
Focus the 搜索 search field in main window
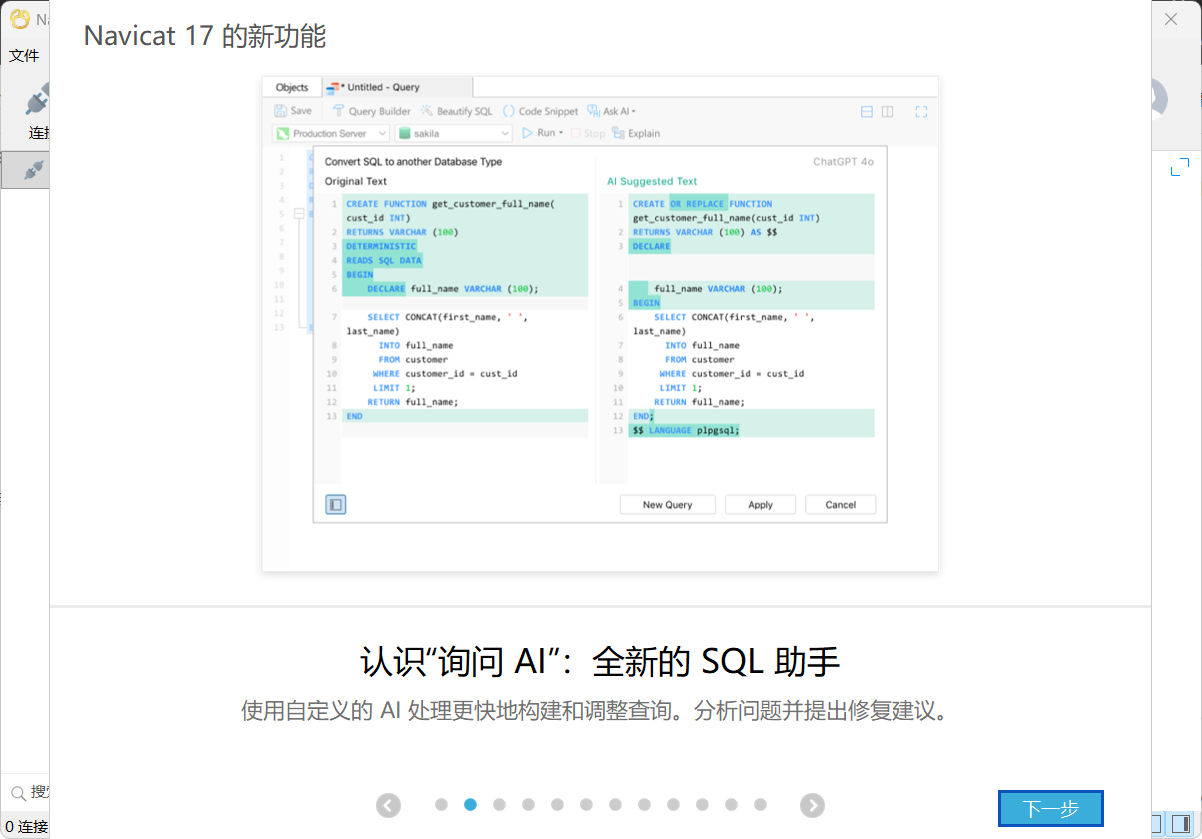(30, 792)
